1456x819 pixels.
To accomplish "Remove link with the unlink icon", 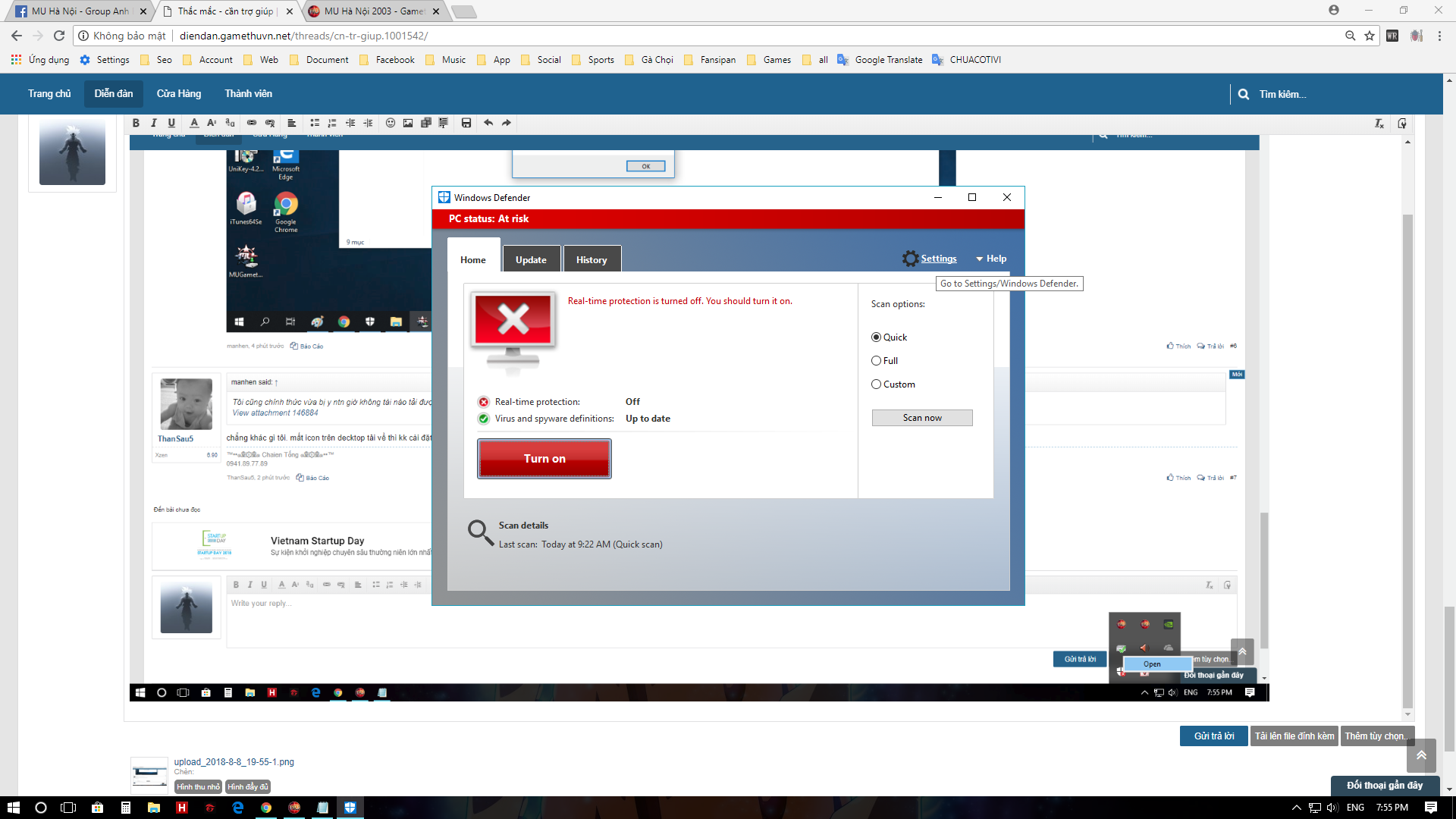I will [270, 123].
